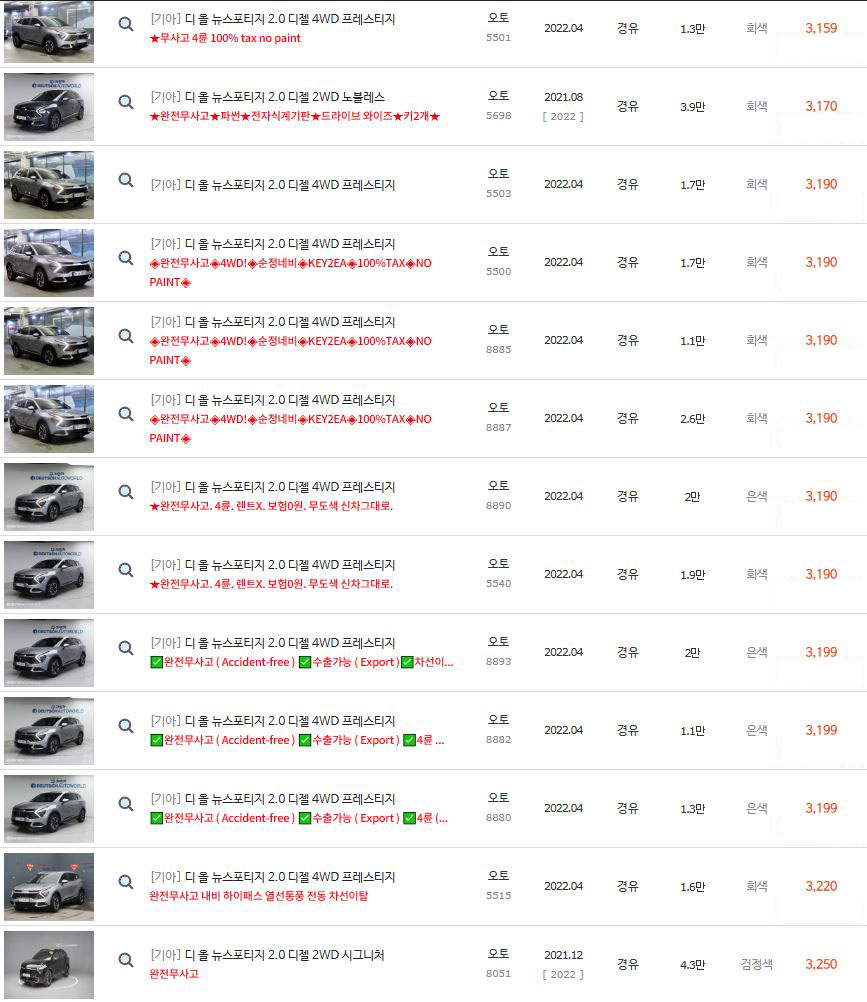Click the magnifier icon in row 8885
This screenshot has width=867, height=1002.
tap(126, 336)
